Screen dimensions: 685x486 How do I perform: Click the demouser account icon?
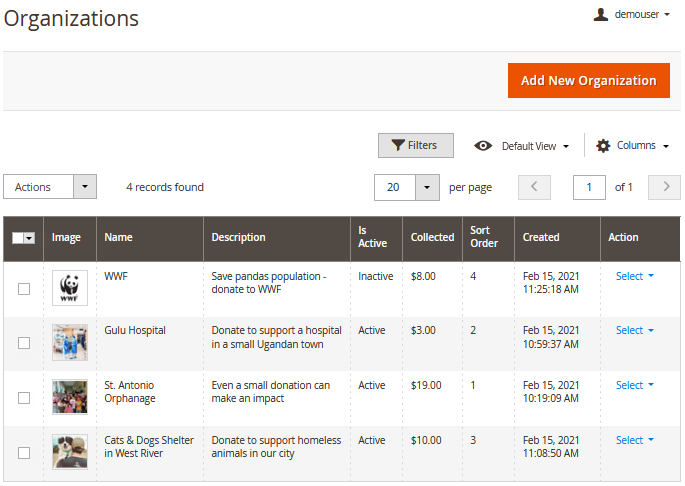(x=601, y=15)
